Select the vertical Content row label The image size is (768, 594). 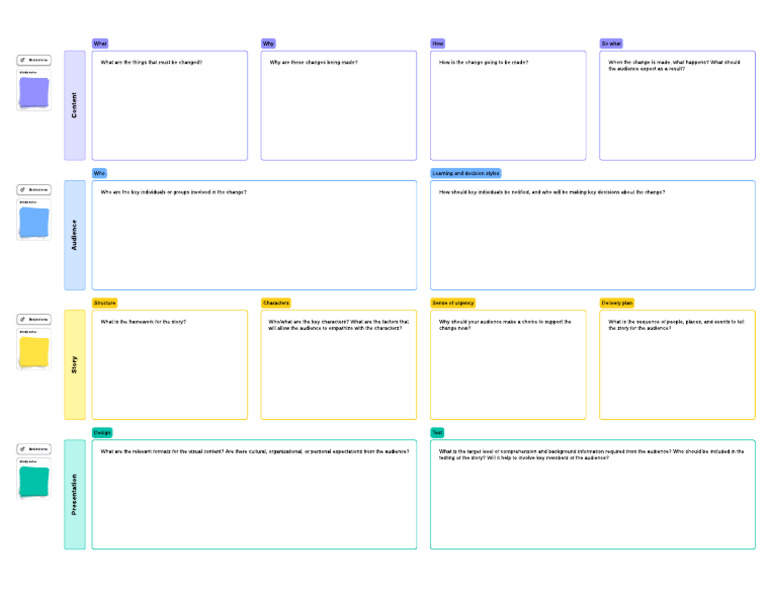(x=75, y=105)
